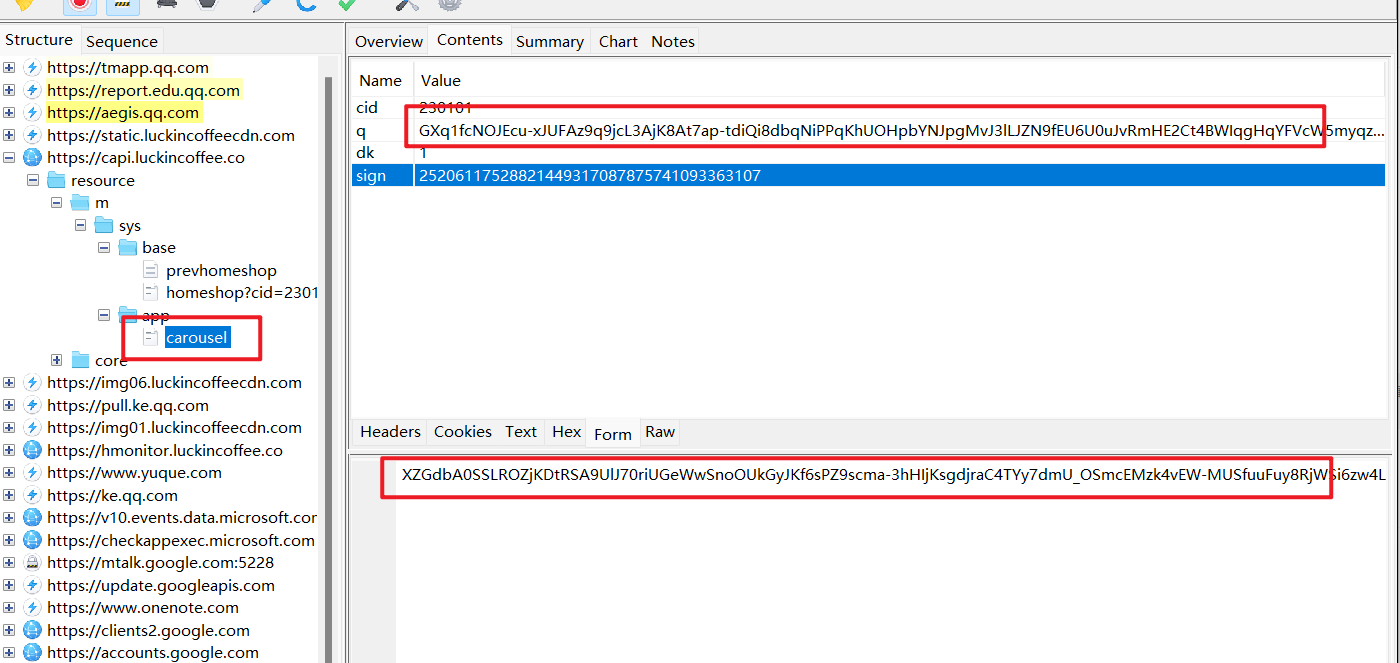Click the globe icon beside hmonitor.luckincoffee.co
The width and height of the screenshot is (1400, 663).
(32, 450)
